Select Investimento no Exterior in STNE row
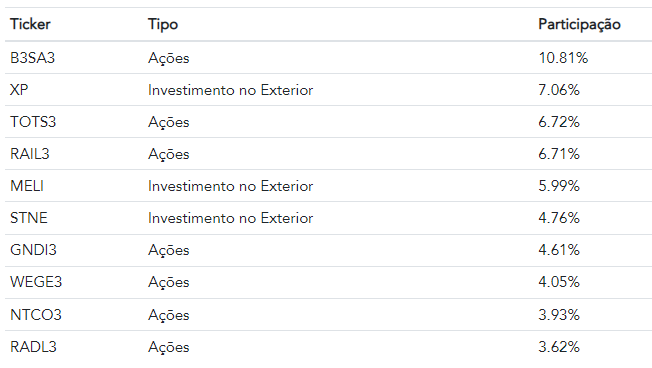Image resolution: width=652 pixels, height=368 pixels. tap(230, 218)
